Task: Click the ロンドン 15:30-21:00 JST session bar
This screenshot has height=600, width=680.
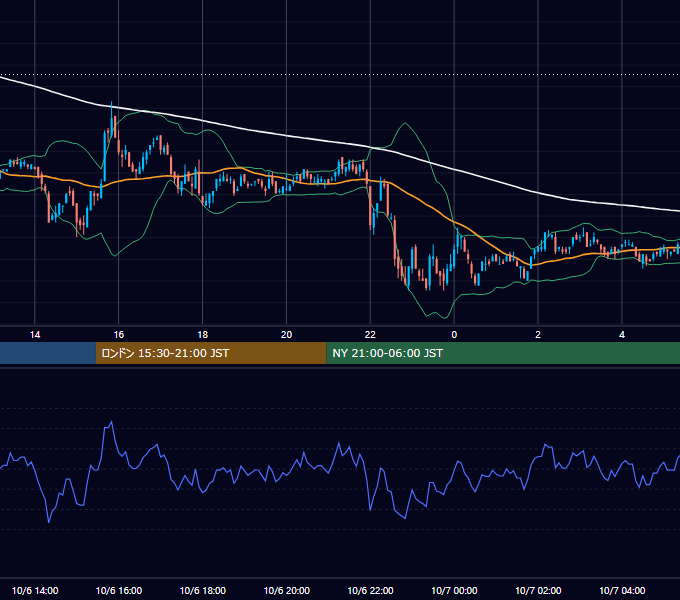Action: click(211, 353)
